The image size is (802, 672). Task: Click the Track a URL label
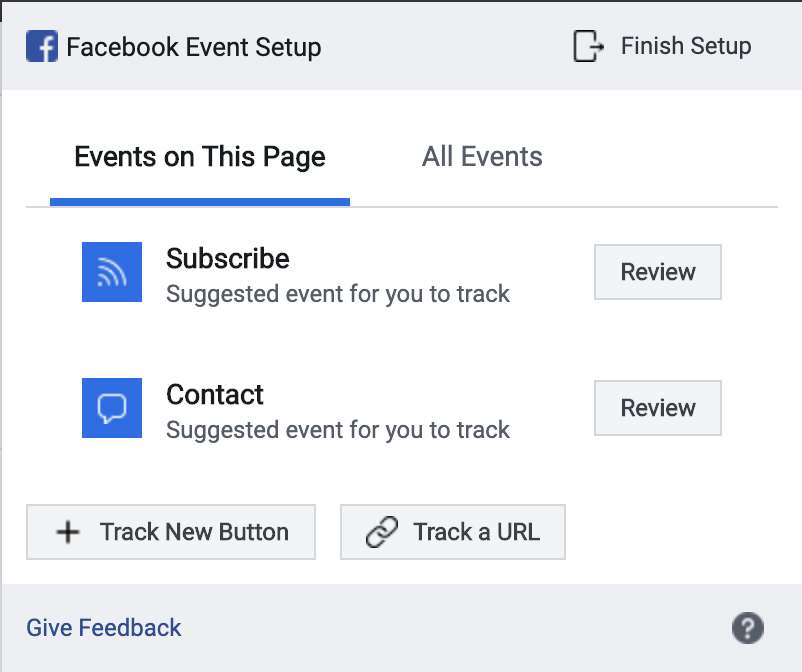pyautogui.click(x=477, y=532)
